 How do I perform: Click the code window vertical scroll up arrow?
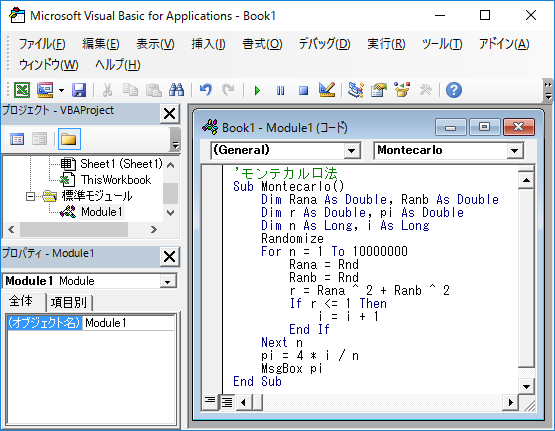point(526,180)
